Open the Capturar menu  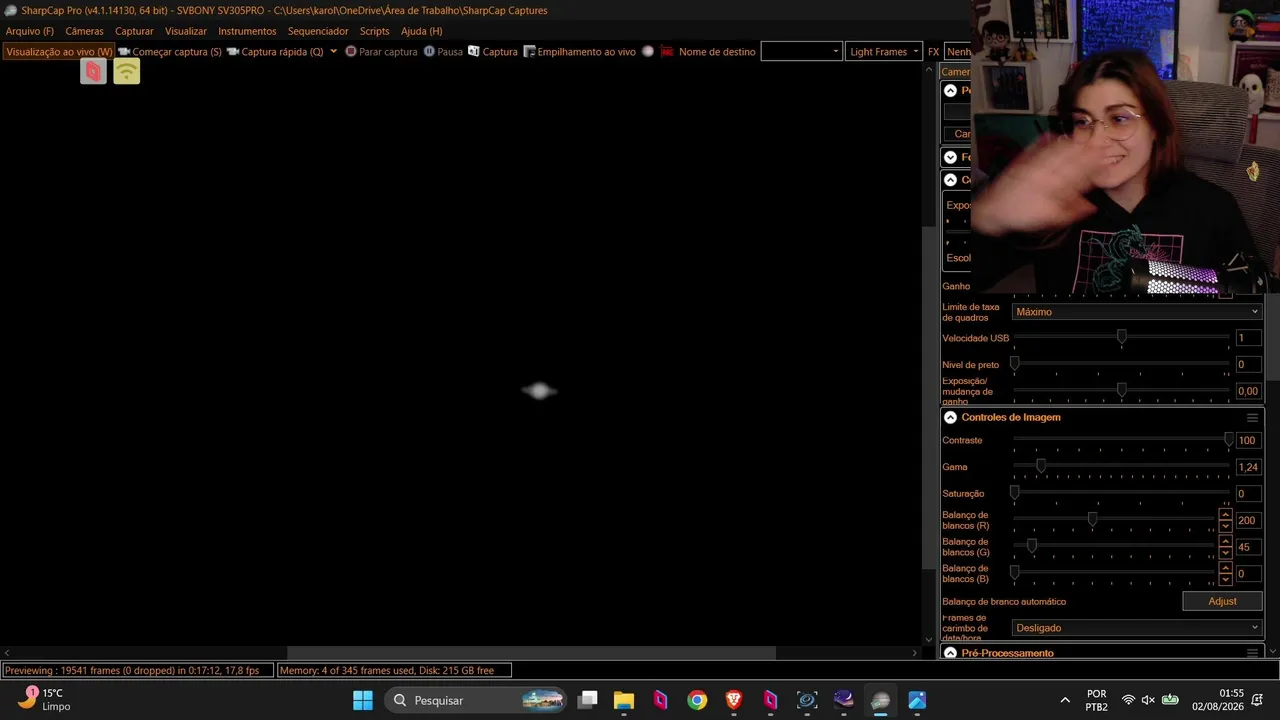tap(134, 31)
